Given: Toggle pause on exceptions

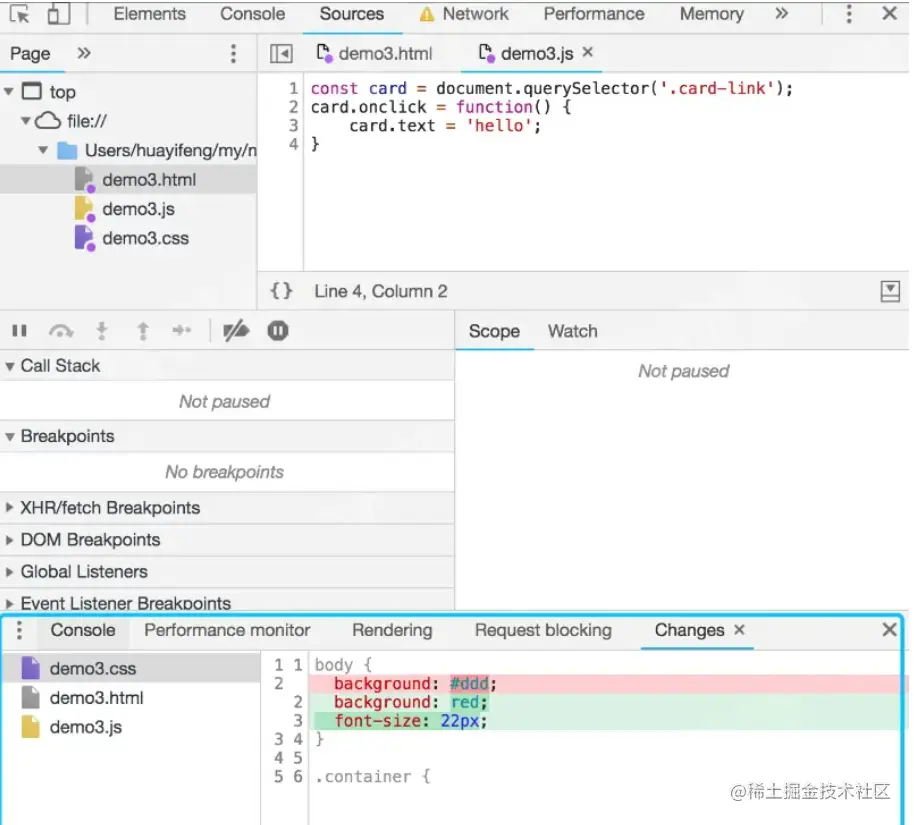Looking at the screenshot, I should (277, 331).
